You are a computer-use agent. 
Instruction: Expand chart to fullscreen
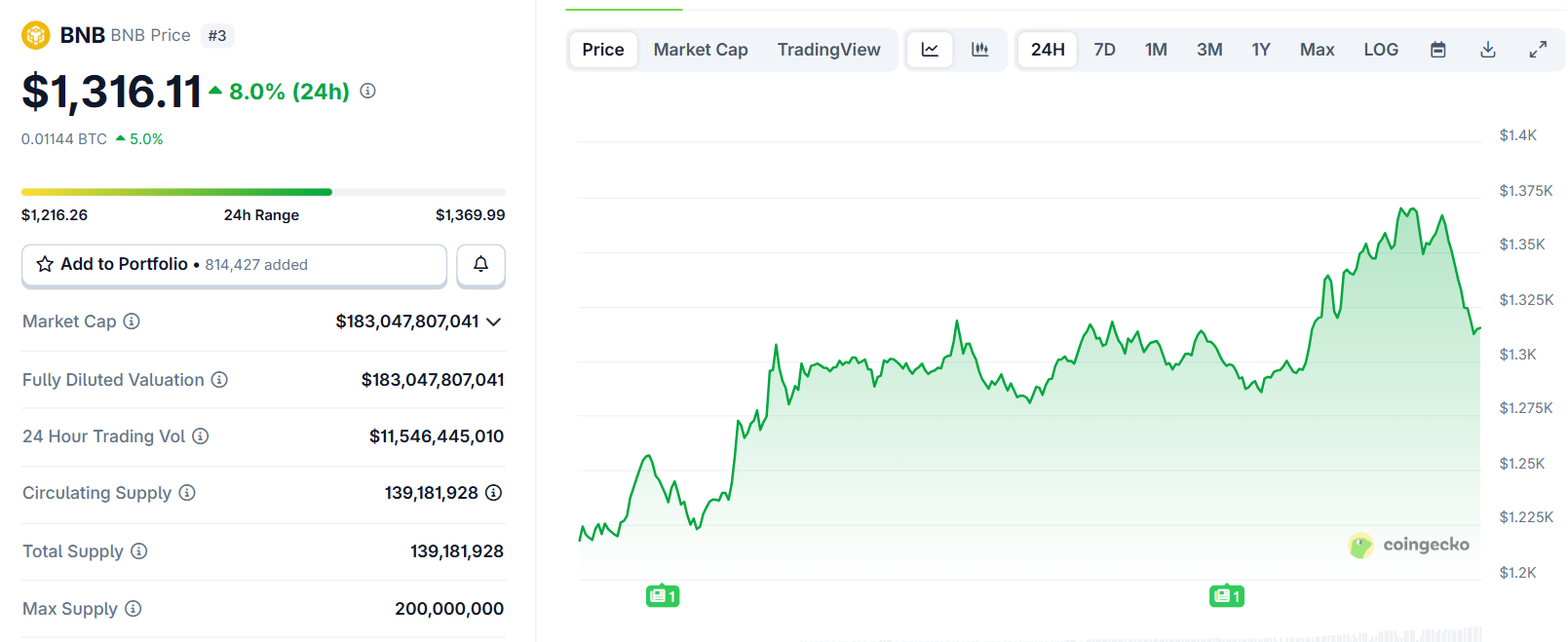pos(1538,50)
